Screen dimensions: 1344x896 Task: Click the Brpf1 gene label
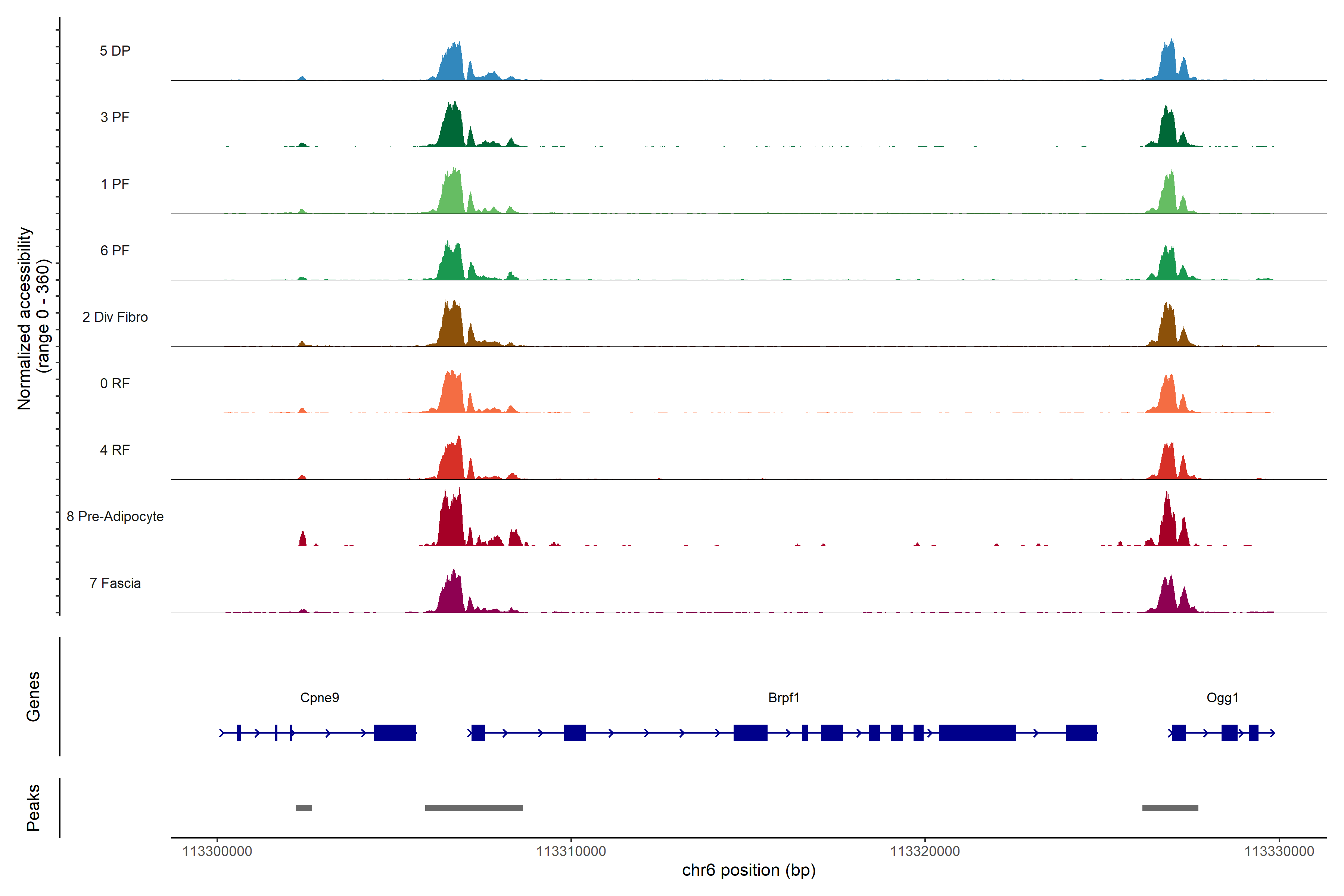coord(783,698)
